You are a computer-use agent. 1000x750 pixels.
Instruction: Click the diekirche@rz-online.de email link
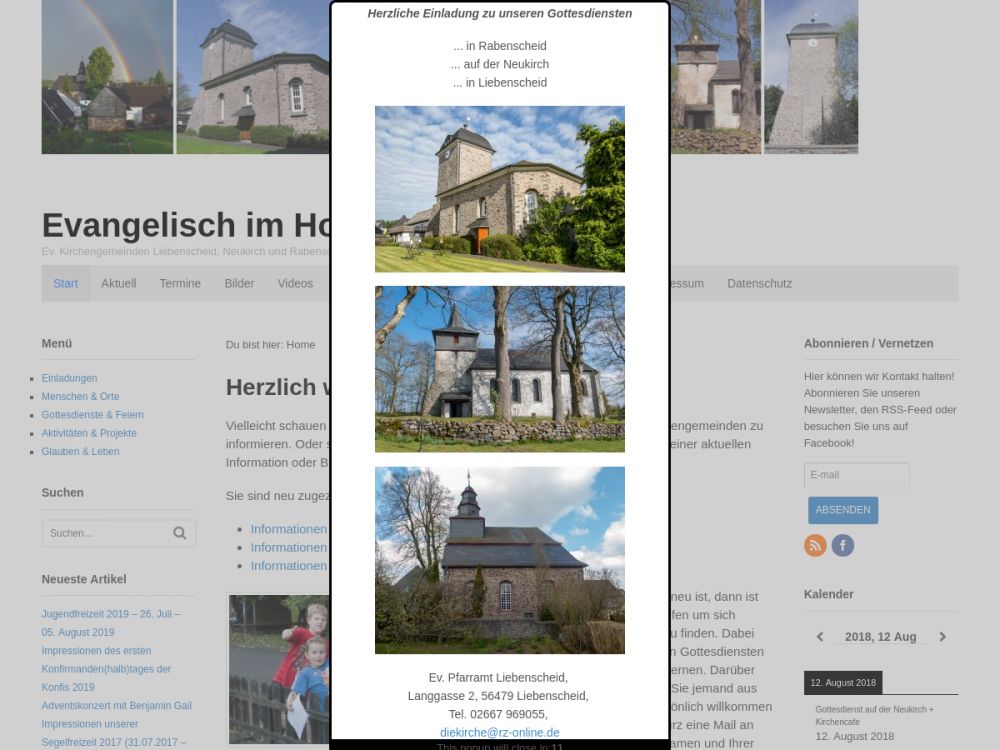click(x=499, y=732)
